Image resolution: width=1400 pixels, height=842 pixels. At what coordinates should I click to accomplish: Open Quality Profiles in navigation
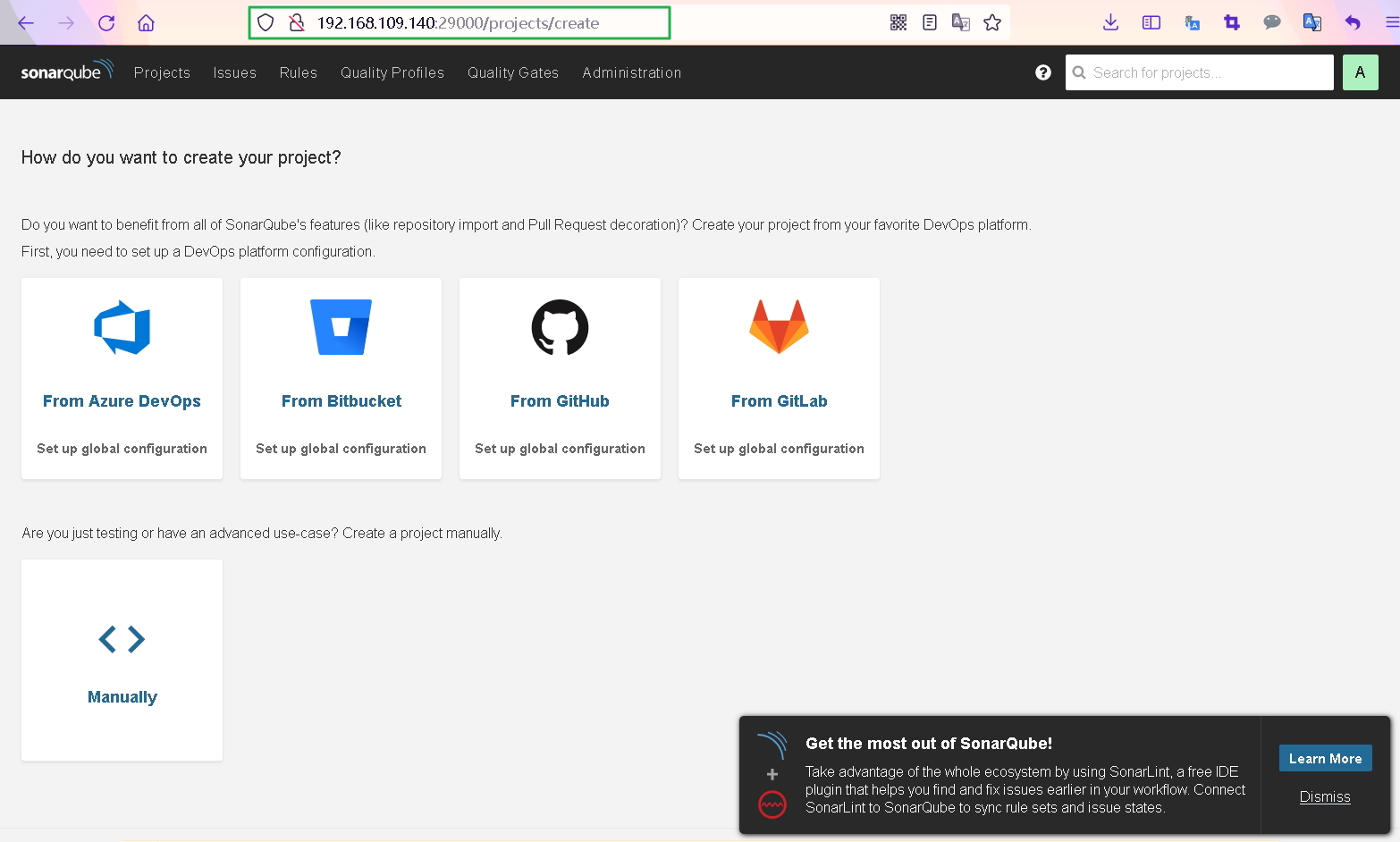click(392, 72)
